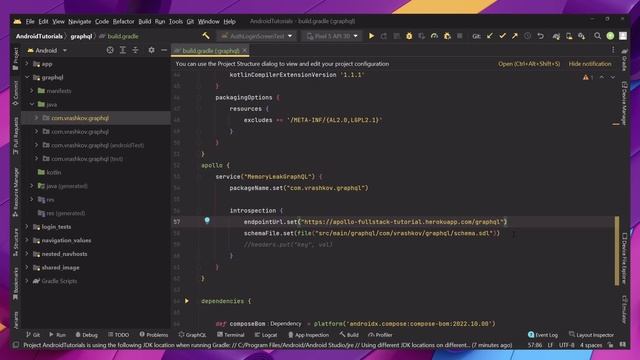This screenshot has height=360, width=640.
Task: Collapse the graphql module
Action: click(27, 77)
